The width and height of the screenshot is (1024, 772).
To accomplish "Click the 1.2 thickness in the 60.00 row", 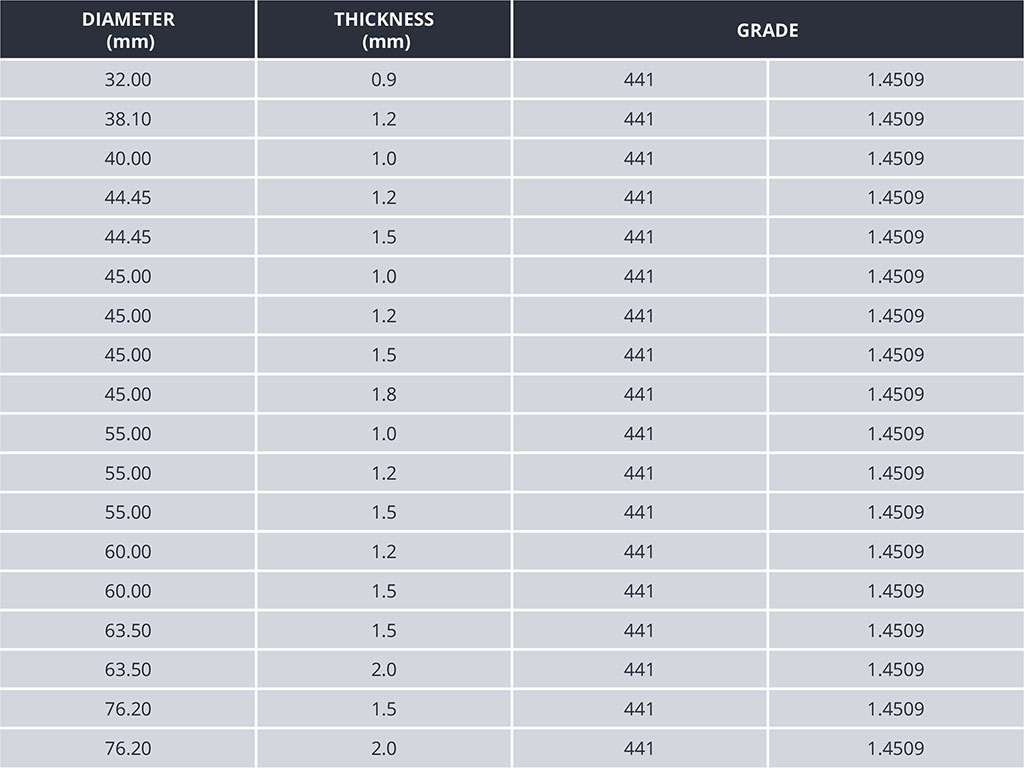I will pos(384,552).
